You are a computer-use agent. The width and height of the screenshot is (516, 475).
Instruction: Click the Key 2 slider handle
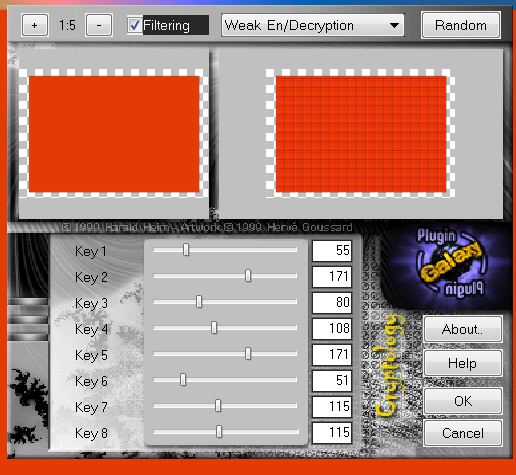click(248, 276)
